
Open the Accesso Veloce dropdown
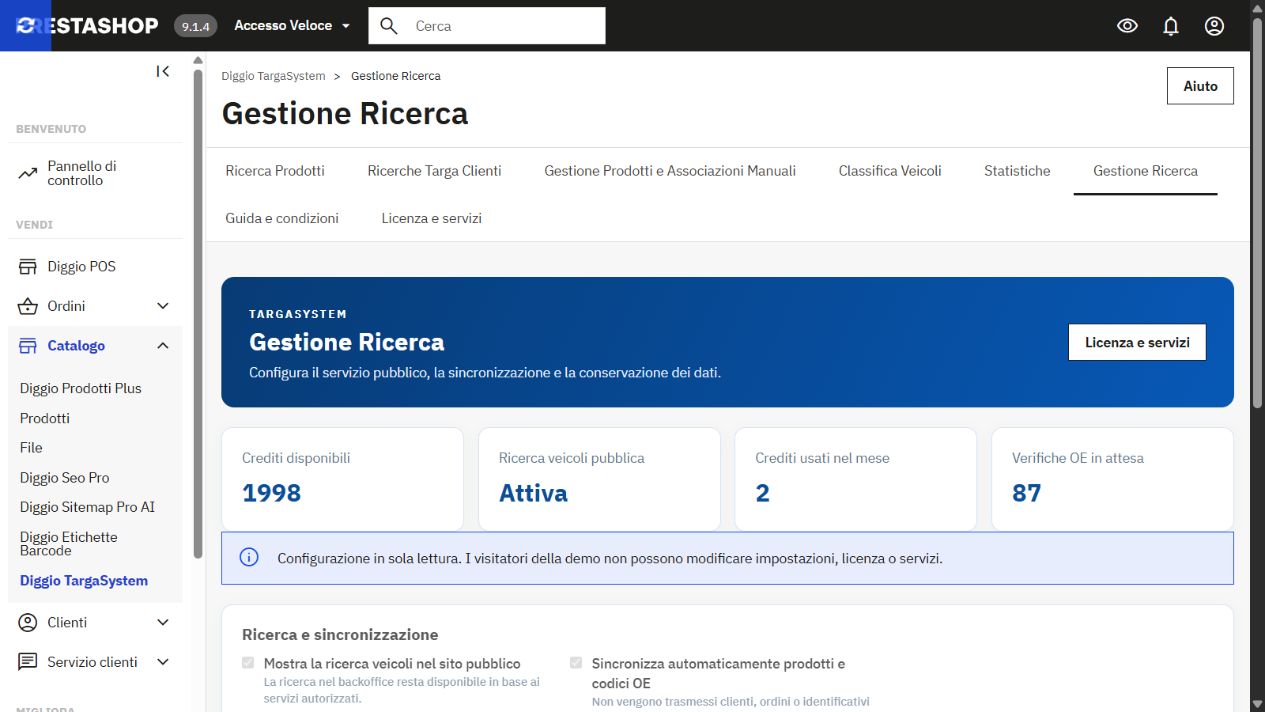tap(292, 26)
